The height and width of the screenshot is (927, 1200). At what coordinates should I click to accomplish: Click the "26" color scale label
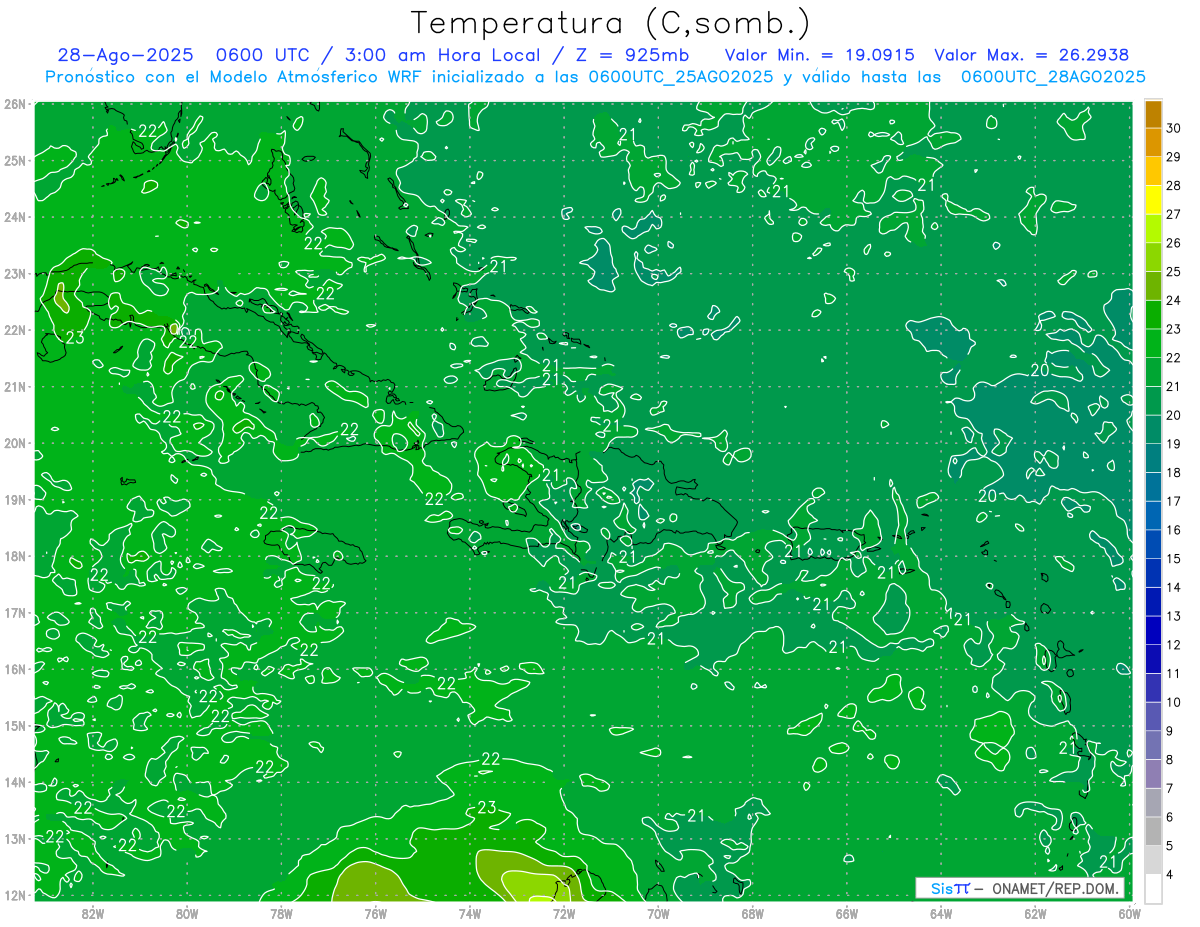point(1174,243)
